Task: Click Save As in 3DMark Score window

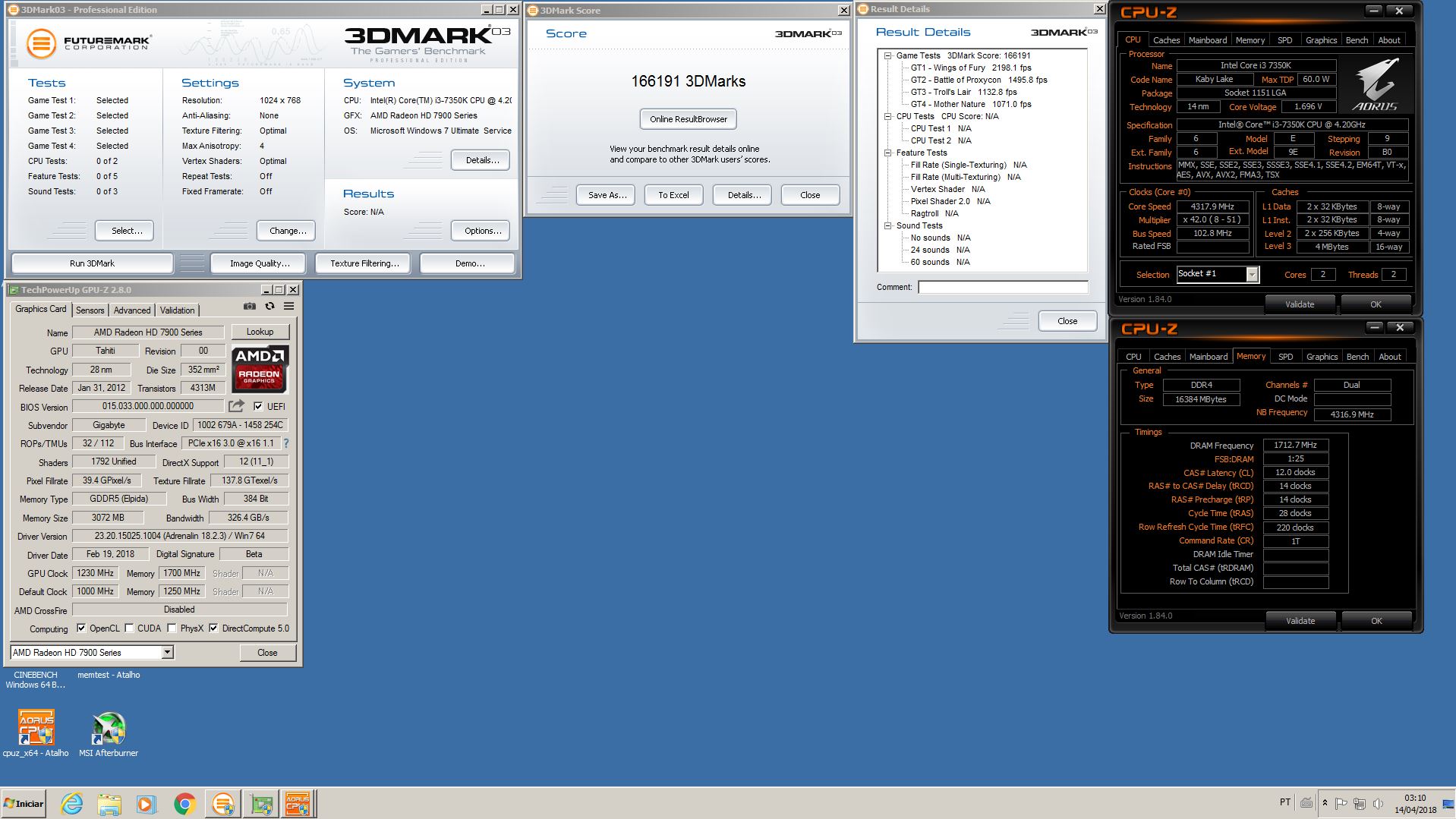Action: tap(607, 195)
